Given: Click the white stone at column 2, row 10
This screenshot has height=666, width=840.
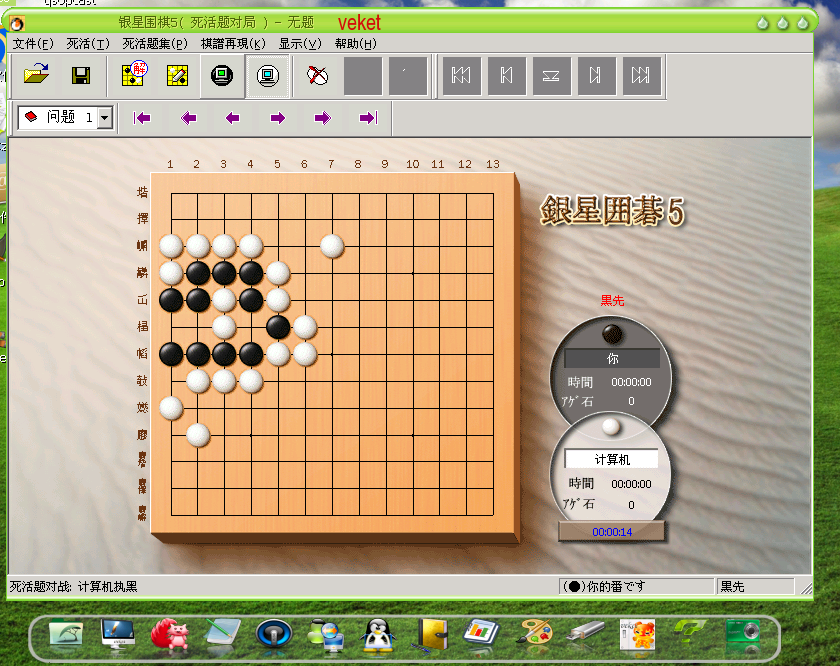Looking at the screenshot, I should tap(198, 435).
